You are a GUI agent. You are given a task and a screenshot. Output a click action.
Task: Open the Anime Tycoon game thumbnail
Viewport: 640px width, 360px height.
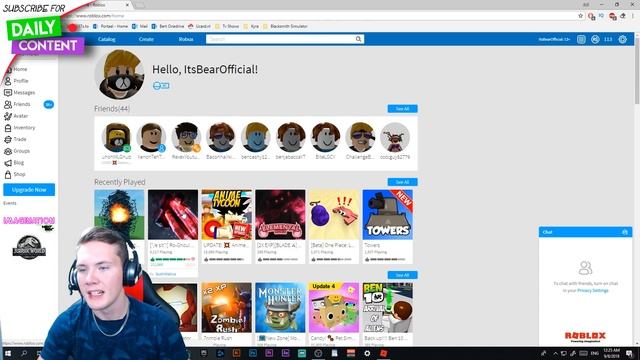(x=227, y=215)
